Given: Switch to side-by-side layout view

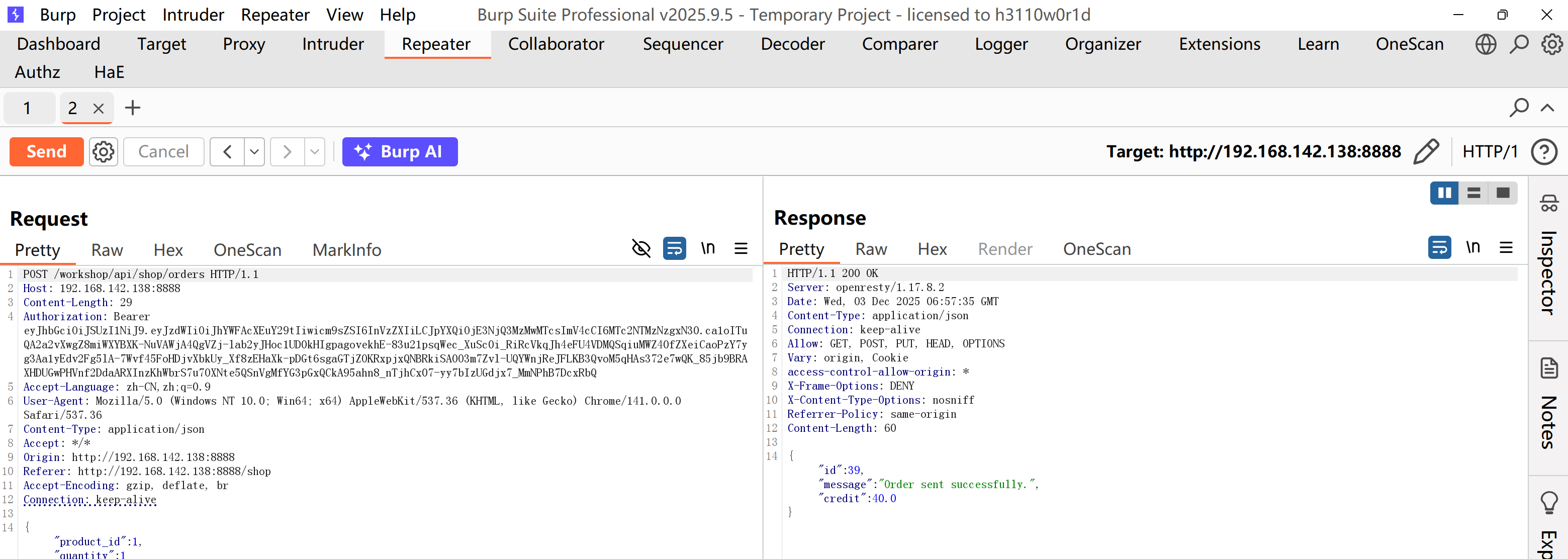Looking at the screenshot, I should pos(1444,193).
